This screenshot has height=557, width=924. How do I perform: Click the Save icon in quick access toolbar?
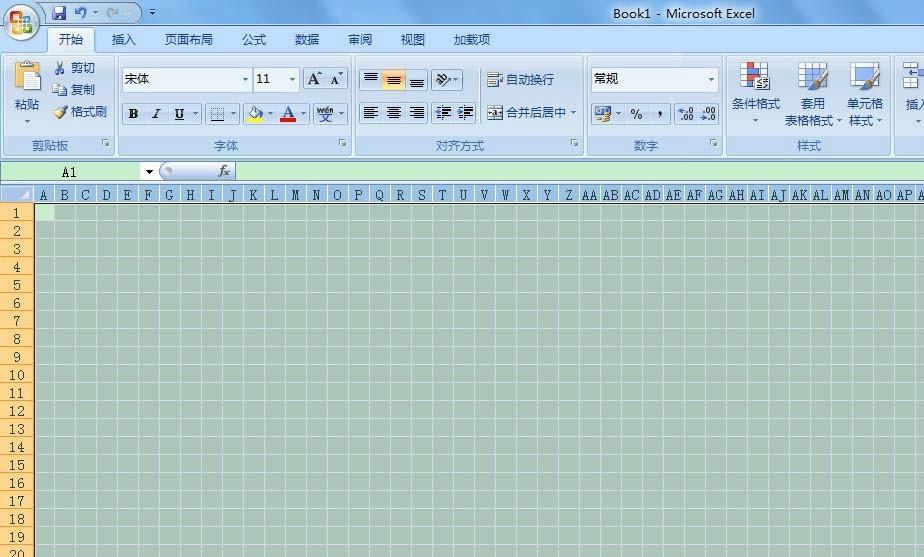coord(59,13)
